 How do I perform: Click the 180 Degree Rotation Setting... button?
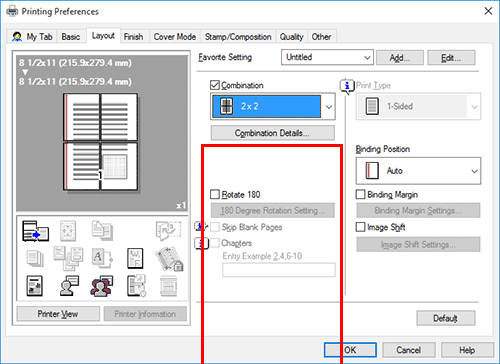tap(272, 210)
